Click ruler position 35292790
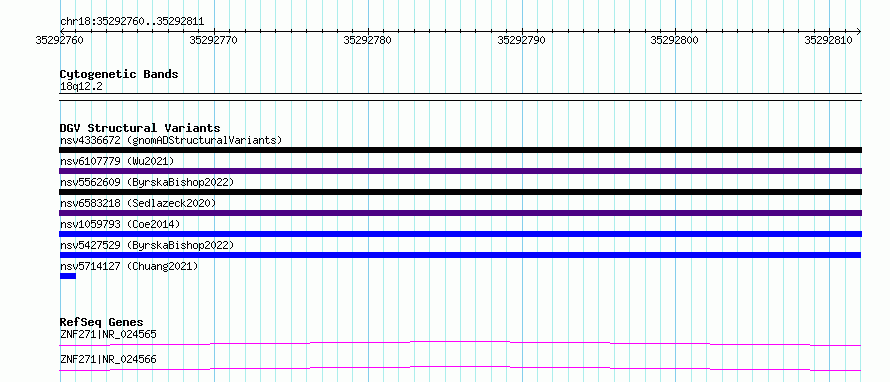Screen dimensions: 890x382 point(521,40)
